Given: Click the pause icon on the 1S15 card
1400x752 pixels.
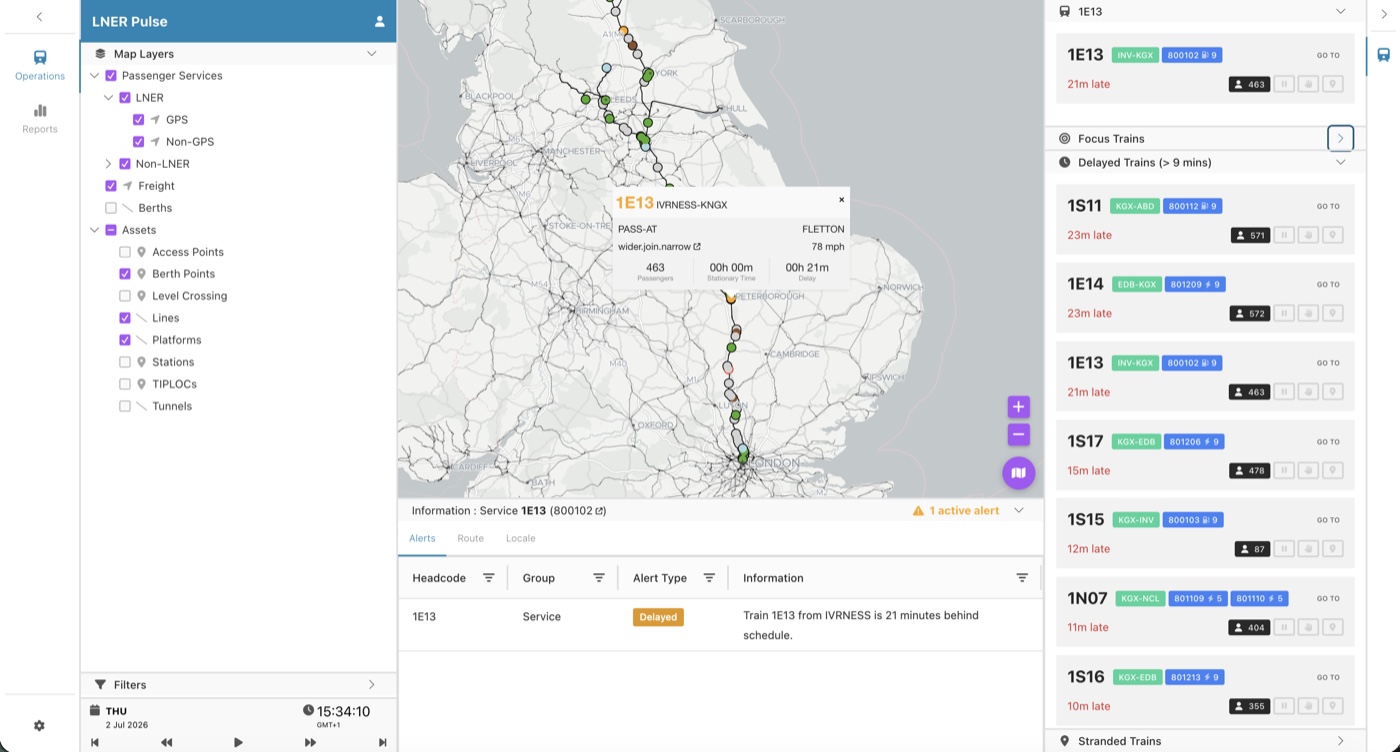Looking at the screenshot, I should pyautogui.click(x=1284, y=549).
